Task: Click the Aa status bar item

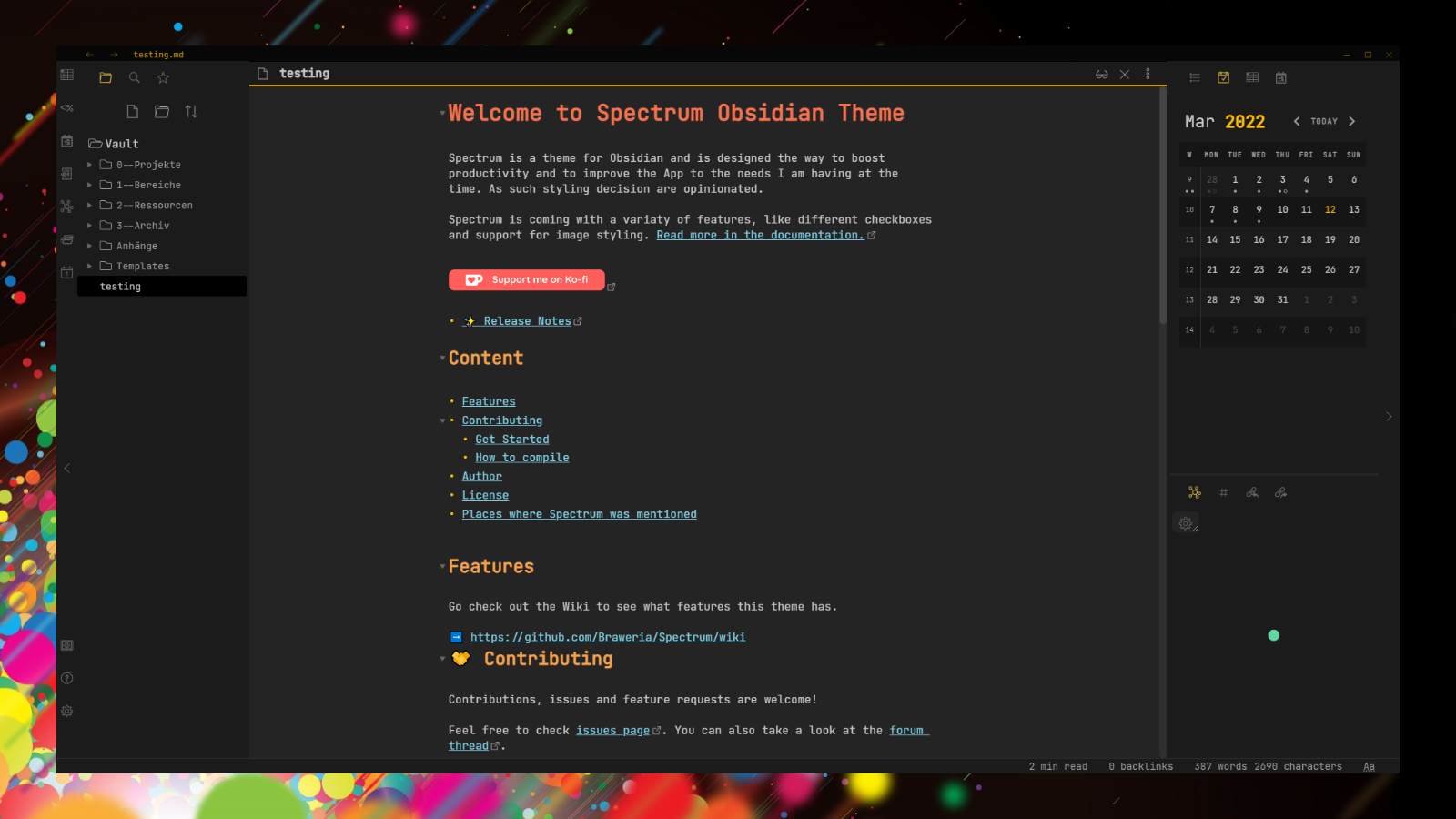Action: [1369, 766]
